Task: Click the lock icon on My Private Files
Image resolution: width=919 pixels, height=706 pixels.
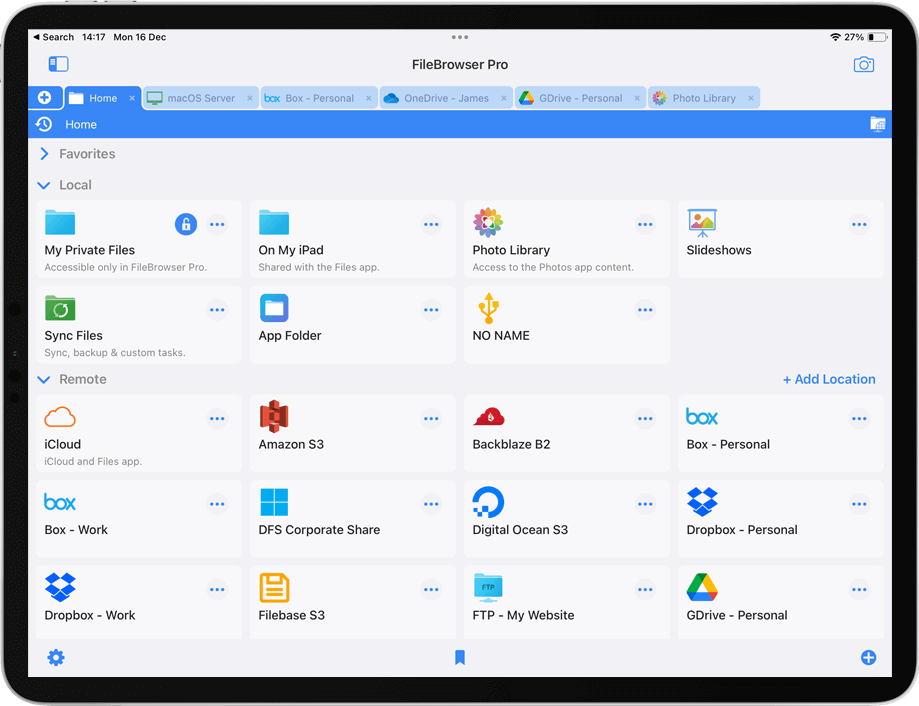Action: pyautogui.click(x=186, y=224)
